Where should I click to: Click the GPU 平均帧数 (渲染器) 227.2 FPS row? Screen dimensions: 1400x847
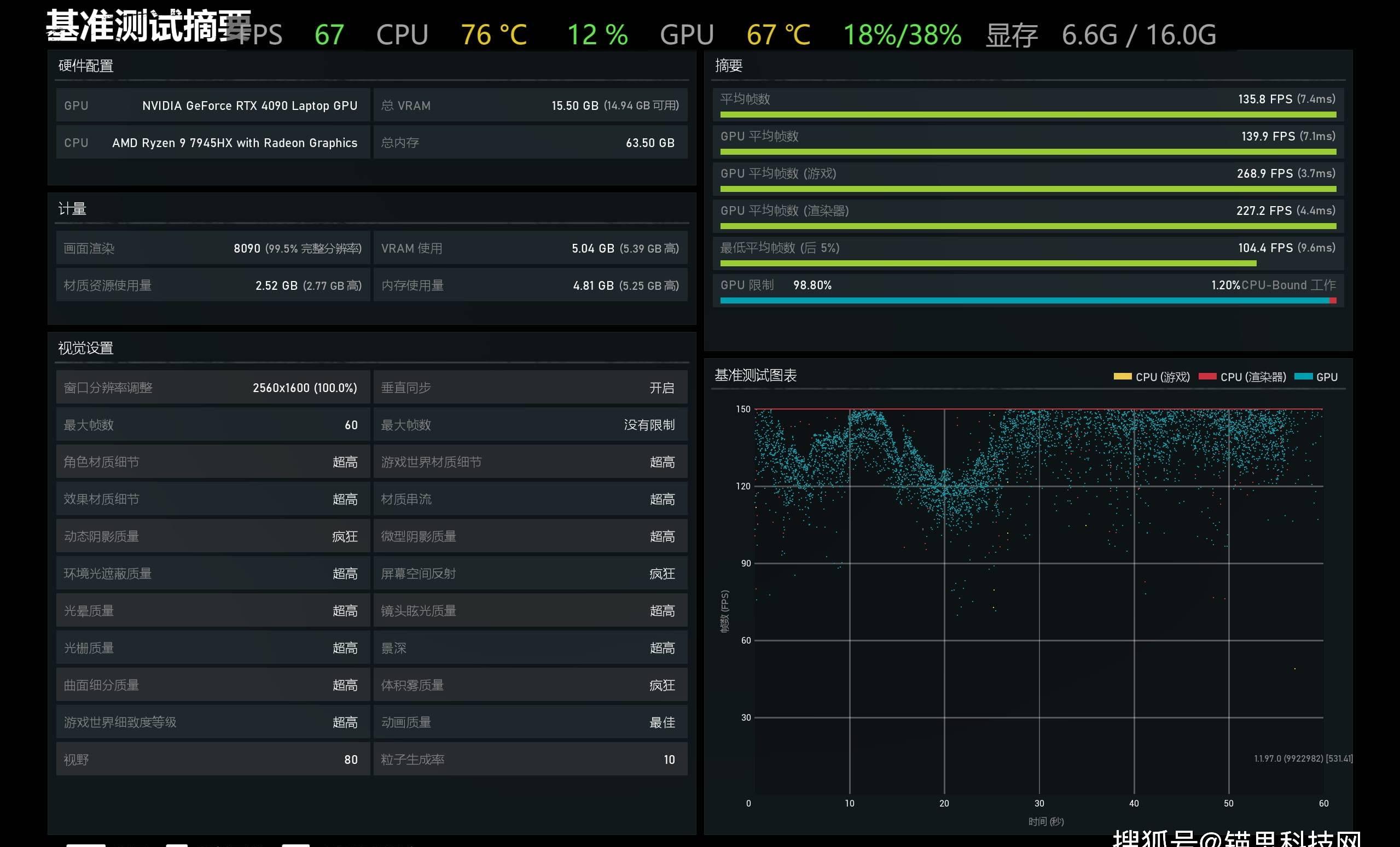(1028, 216)
